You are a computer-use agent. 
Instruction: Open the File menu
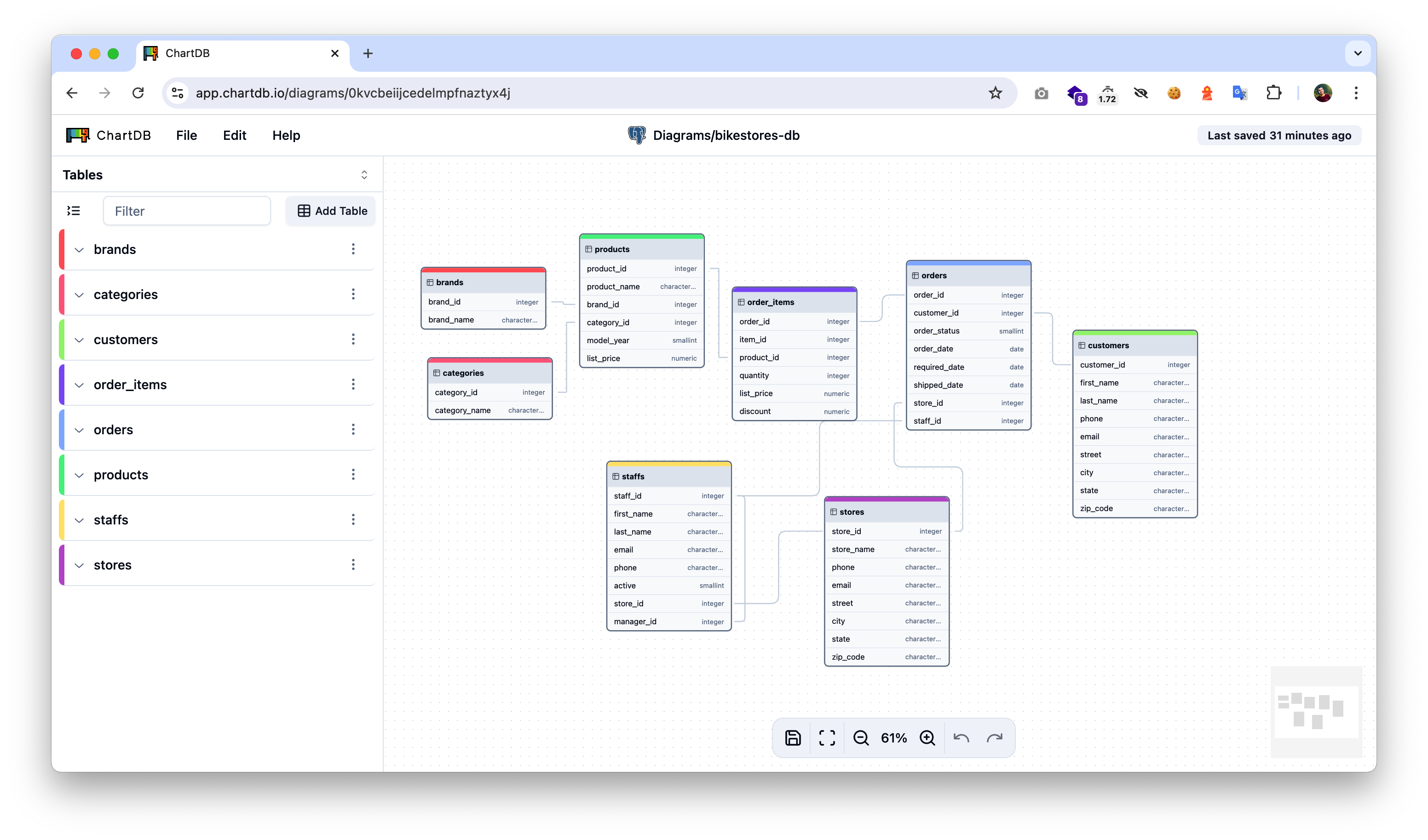coord(186,135)
